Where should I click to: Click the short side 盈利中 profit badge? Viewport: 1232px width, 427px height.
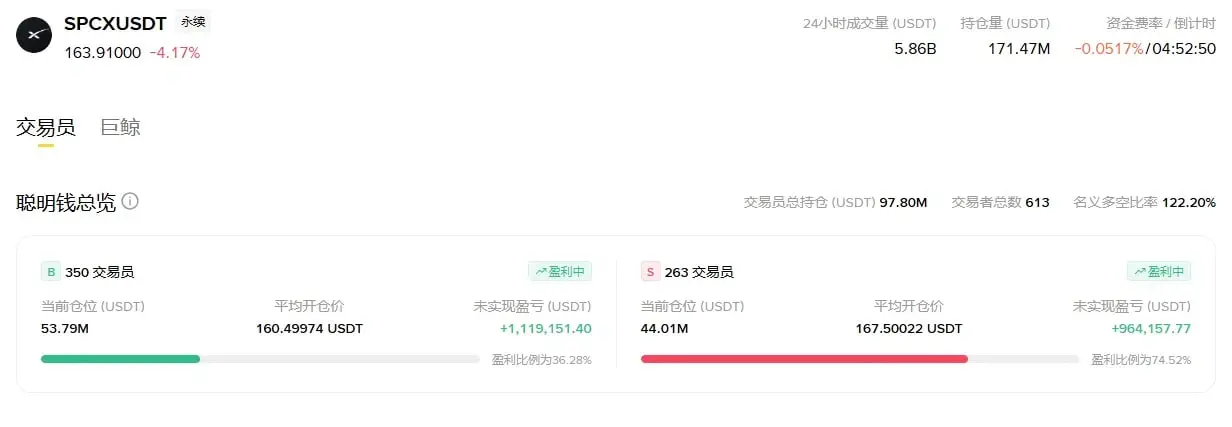(1160, 271)
